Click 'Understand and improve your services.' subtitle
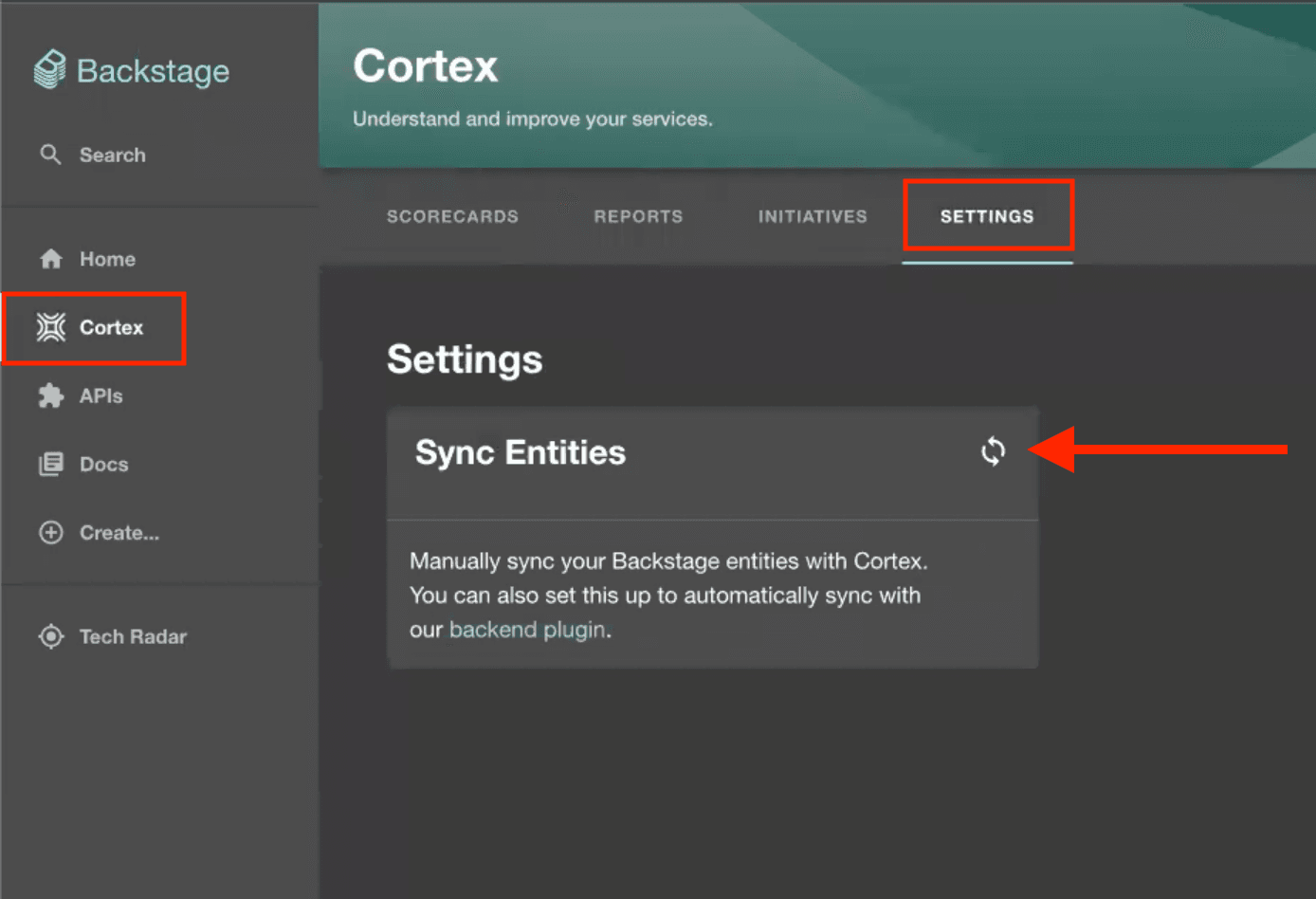1316x899 pixels. [x=533, y=119]
